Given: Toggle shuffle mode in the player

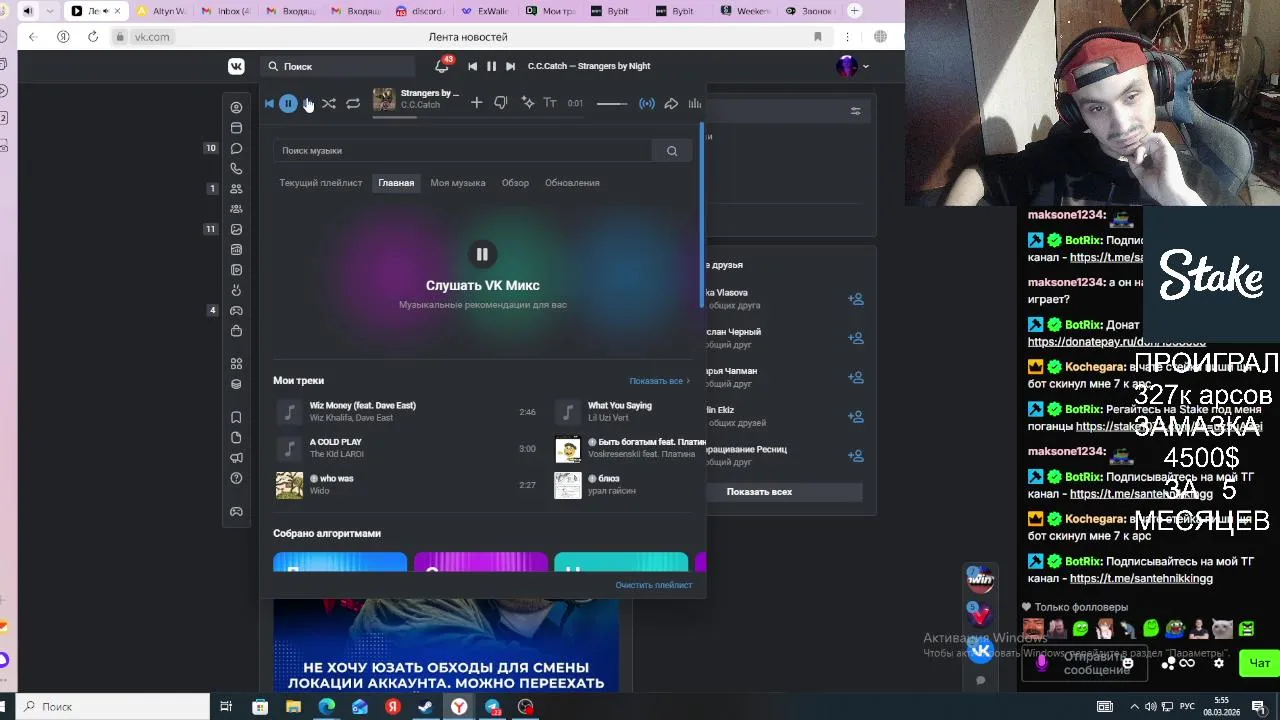Looking at the screenshot, I should (x=329, y=103).
